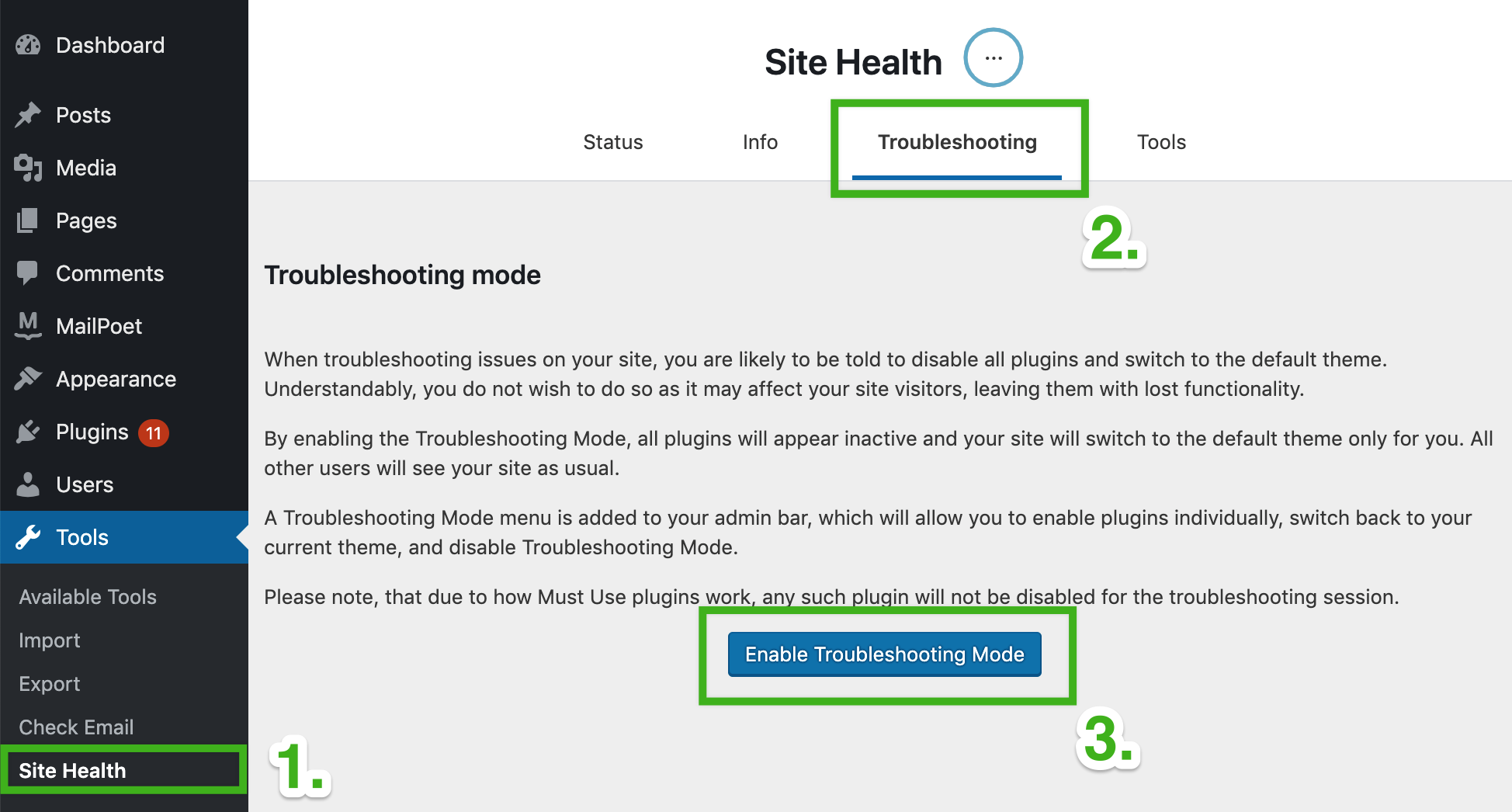The height and width of the screenshot is (812, 1512).
Task: Open the Import submenu link
Action: 50,640
